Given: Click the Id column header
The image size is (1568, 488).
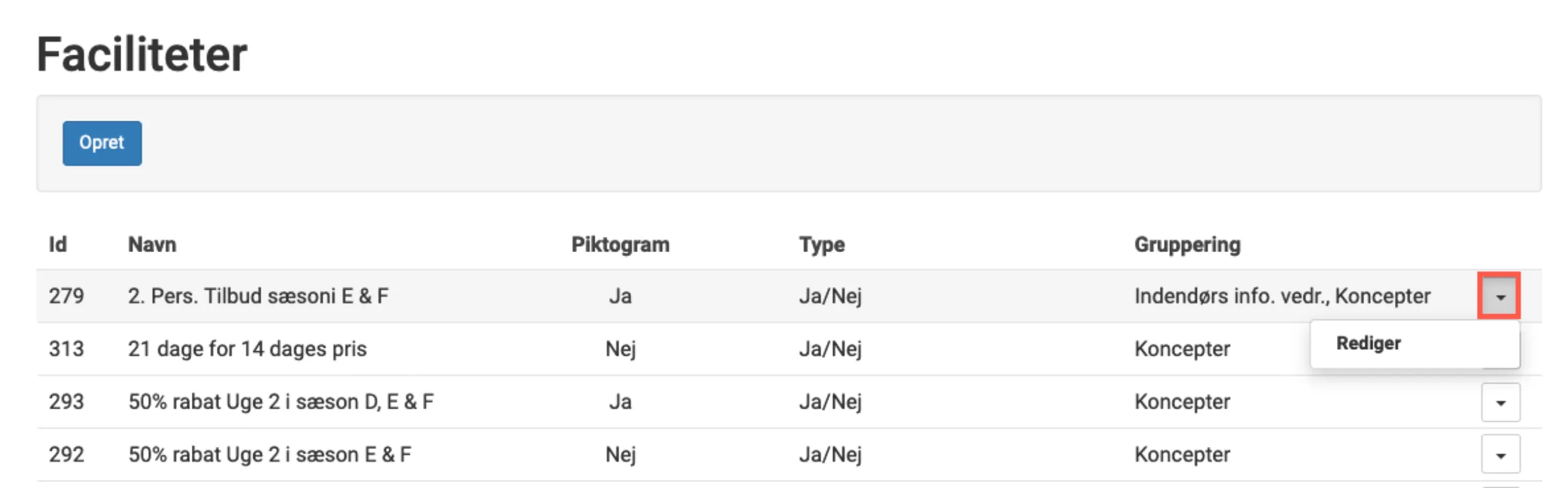Looking at the screenshot, I should pos(58,244).
